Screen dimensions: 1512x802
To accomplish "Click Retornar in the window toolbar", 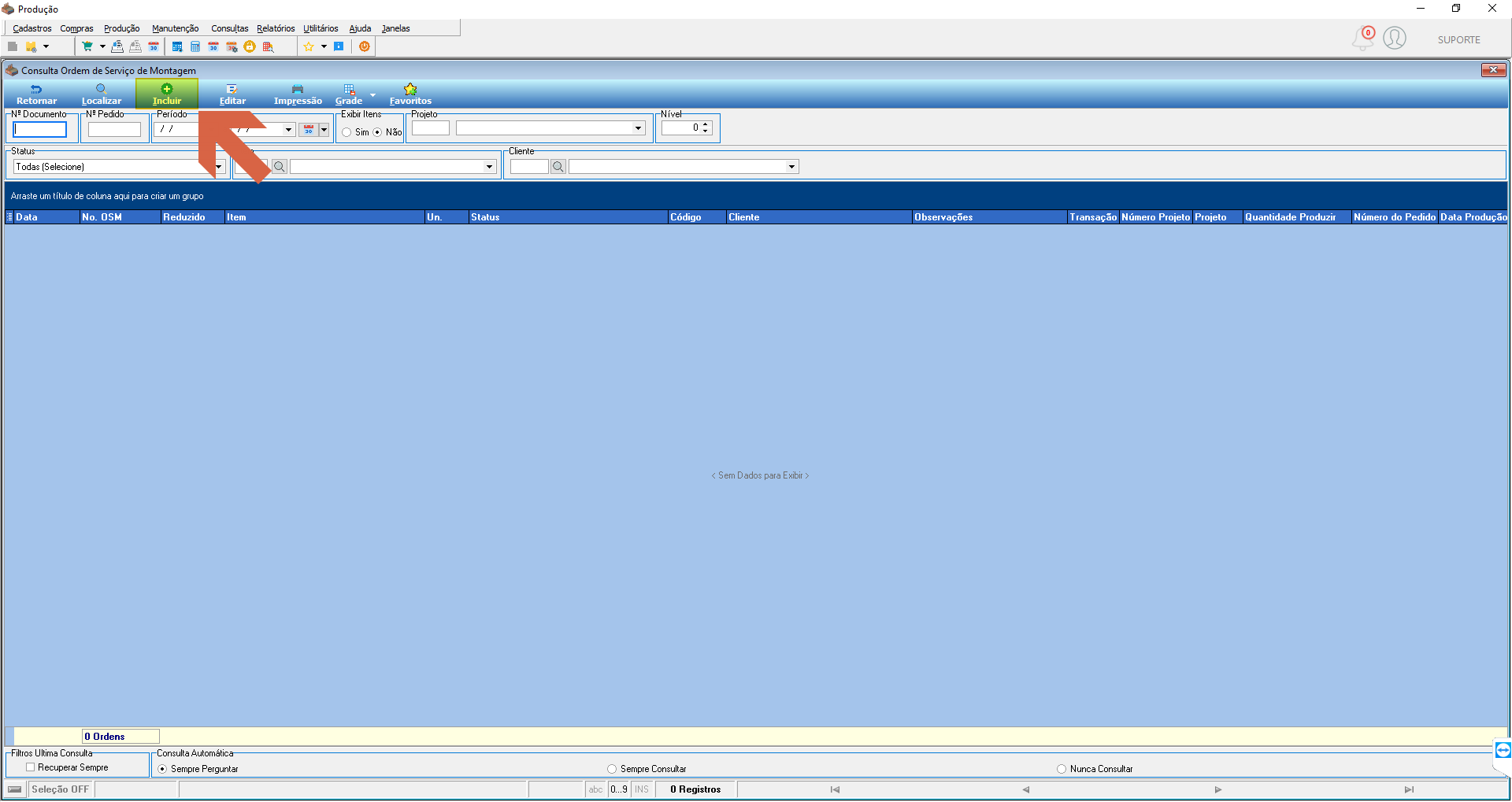I will click(36, 94).
